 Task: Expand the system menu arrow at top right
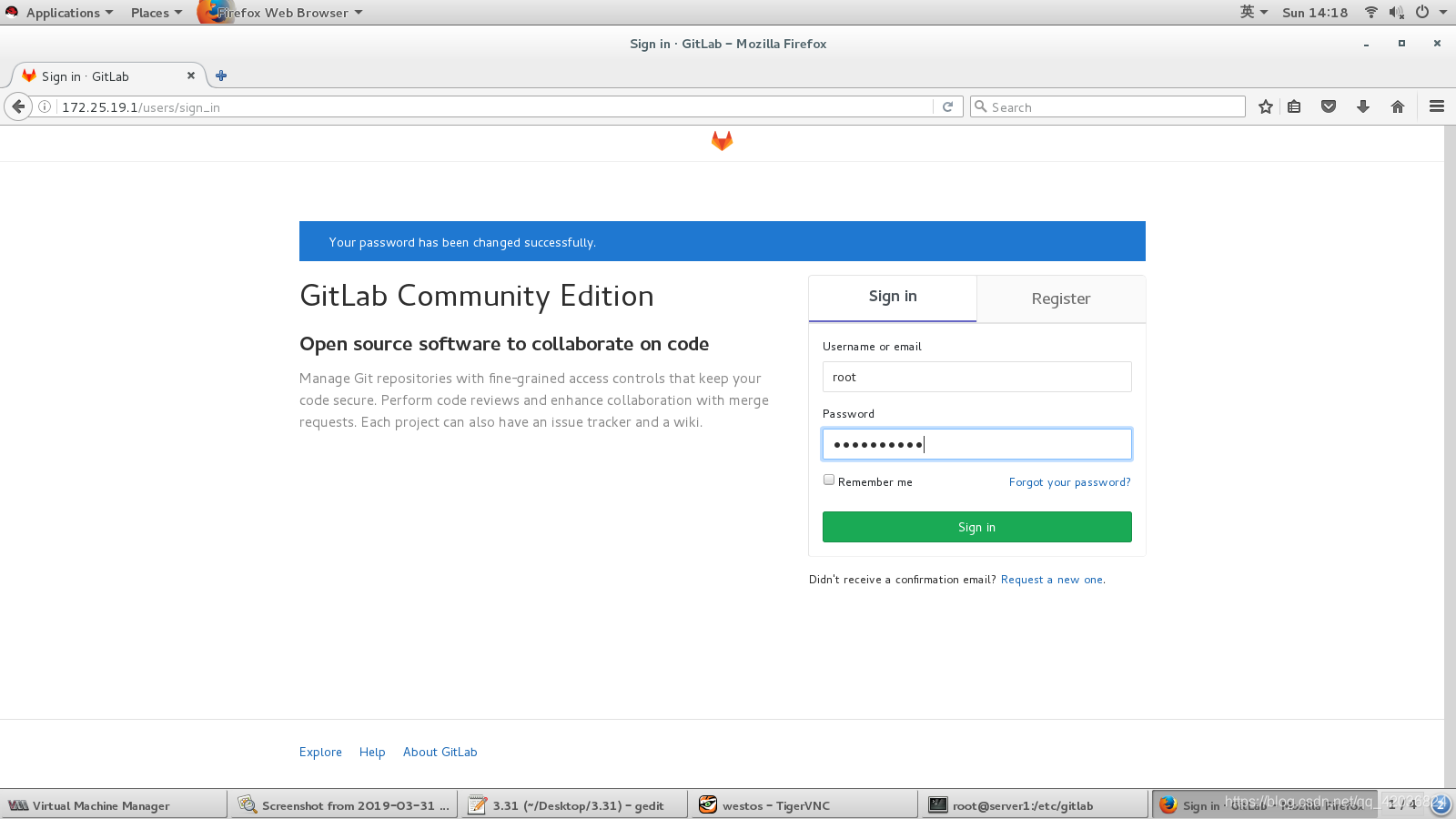[1443, 12]
